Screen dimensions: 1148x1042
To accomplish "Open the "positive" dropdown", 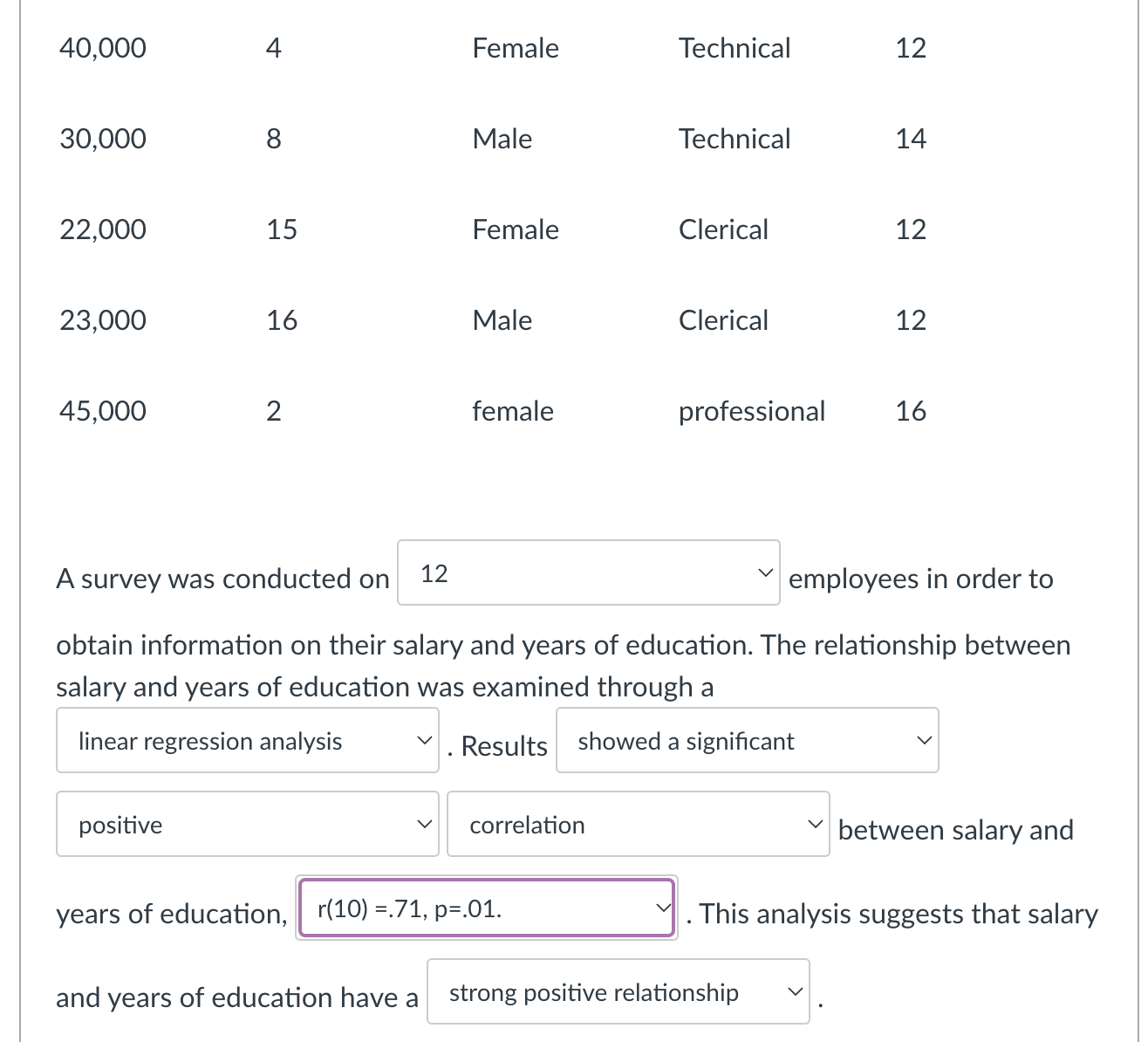I will click(247, 824).
